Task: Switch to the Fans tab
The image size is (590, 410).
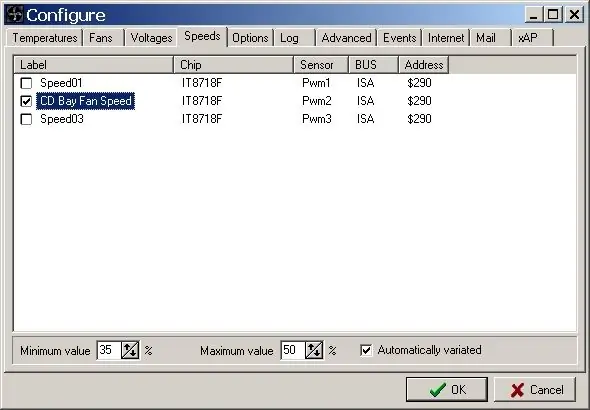Action: click(x=103, y=38)
